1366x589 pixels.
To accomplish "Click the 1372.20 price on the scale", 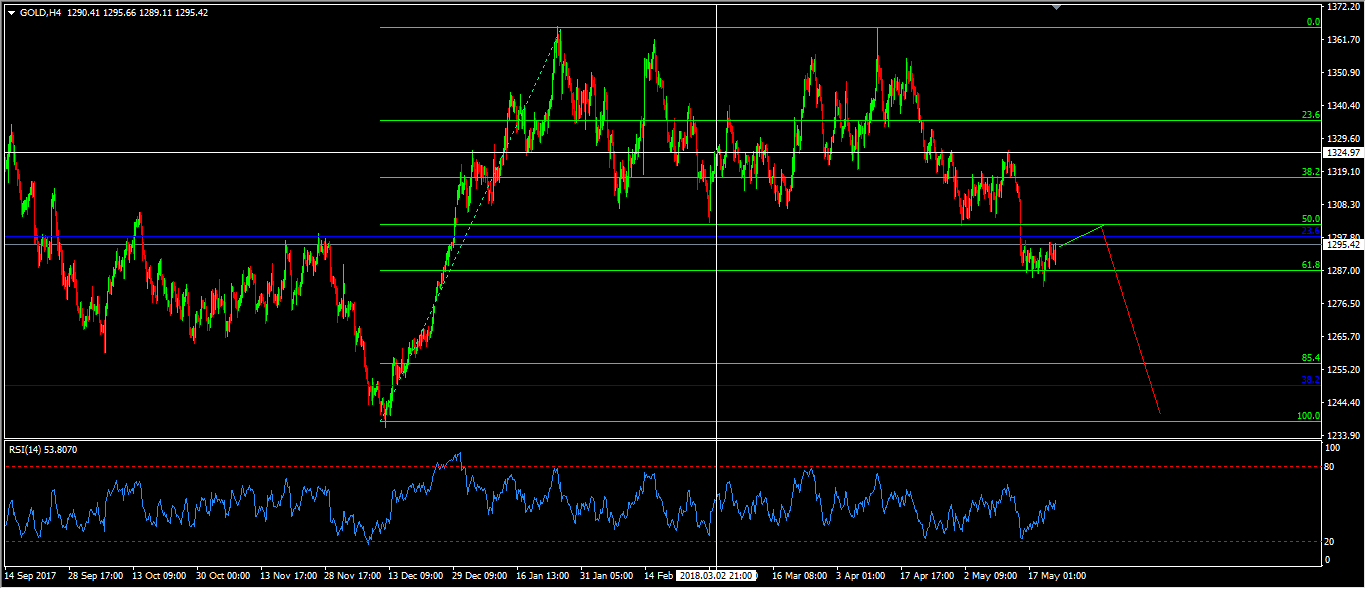I will click(1343, 6).
